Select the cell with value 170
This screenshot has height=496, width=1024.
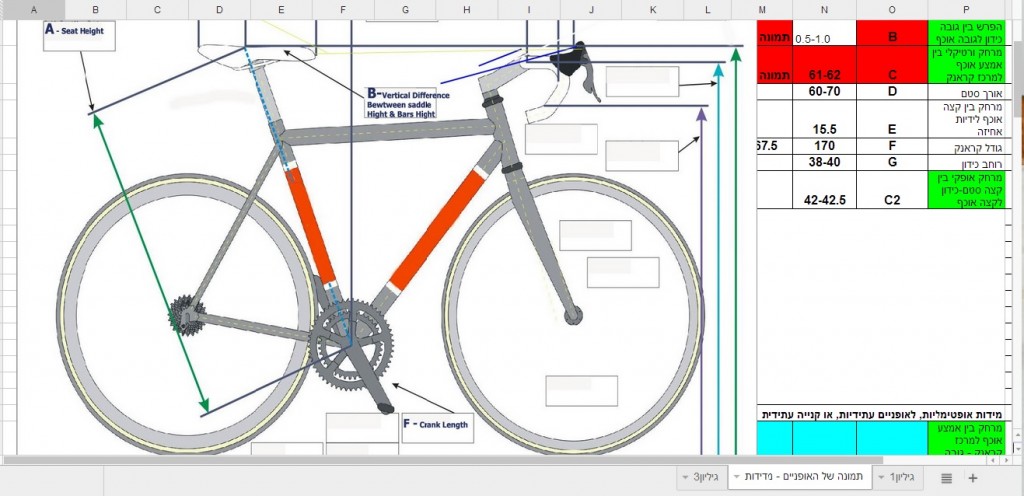coord(824,146)
